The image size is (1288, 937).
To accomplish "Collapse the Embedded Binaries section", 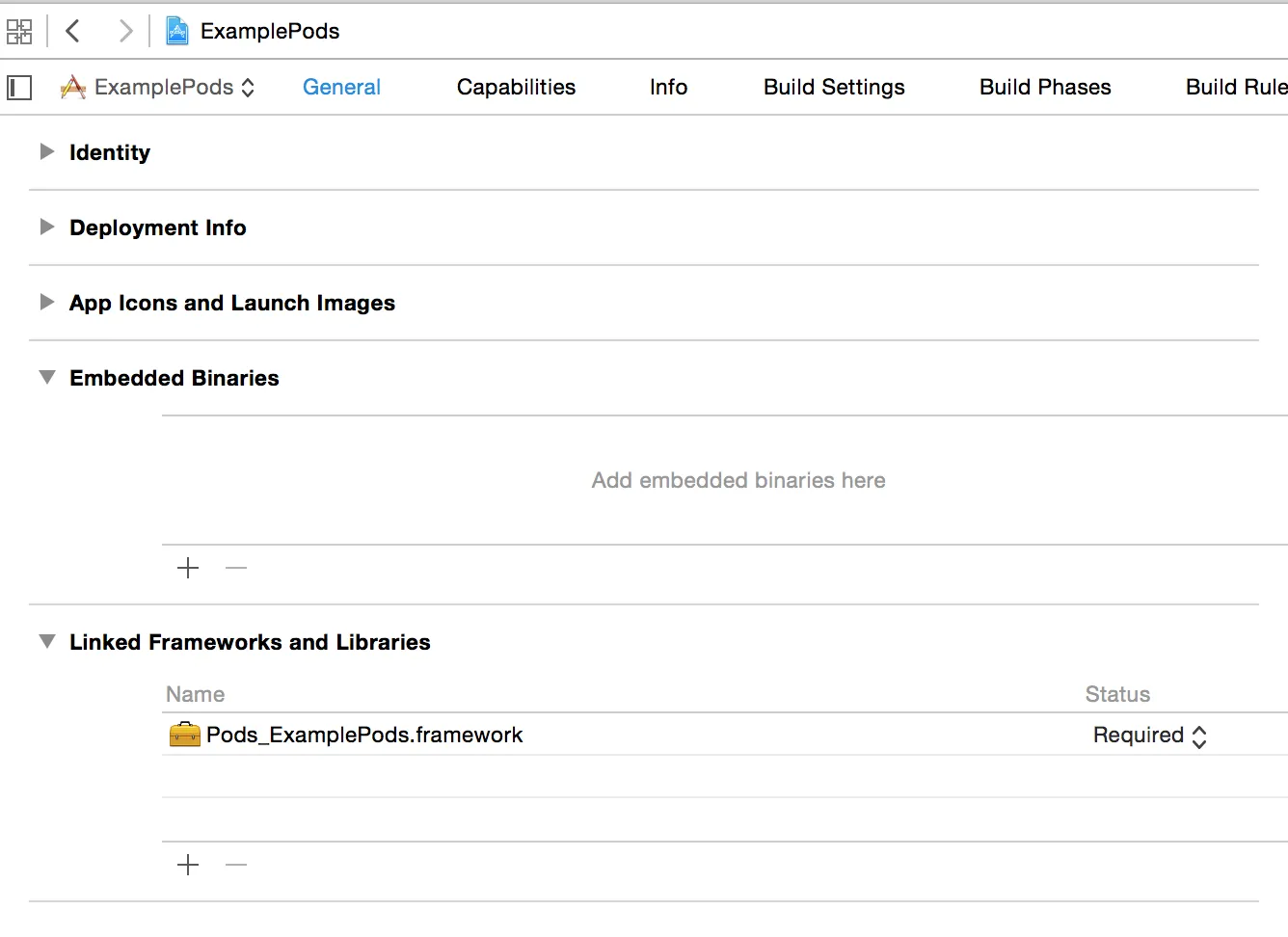I will pos(46,378).
